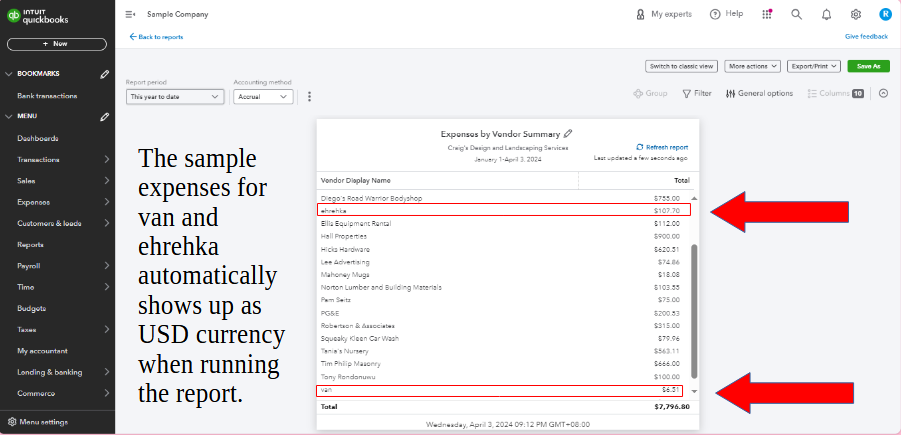Expand the Sales submenu arrow
This screenshot has height=435, width=901.
pyautogui.click(x=107, y=181)
